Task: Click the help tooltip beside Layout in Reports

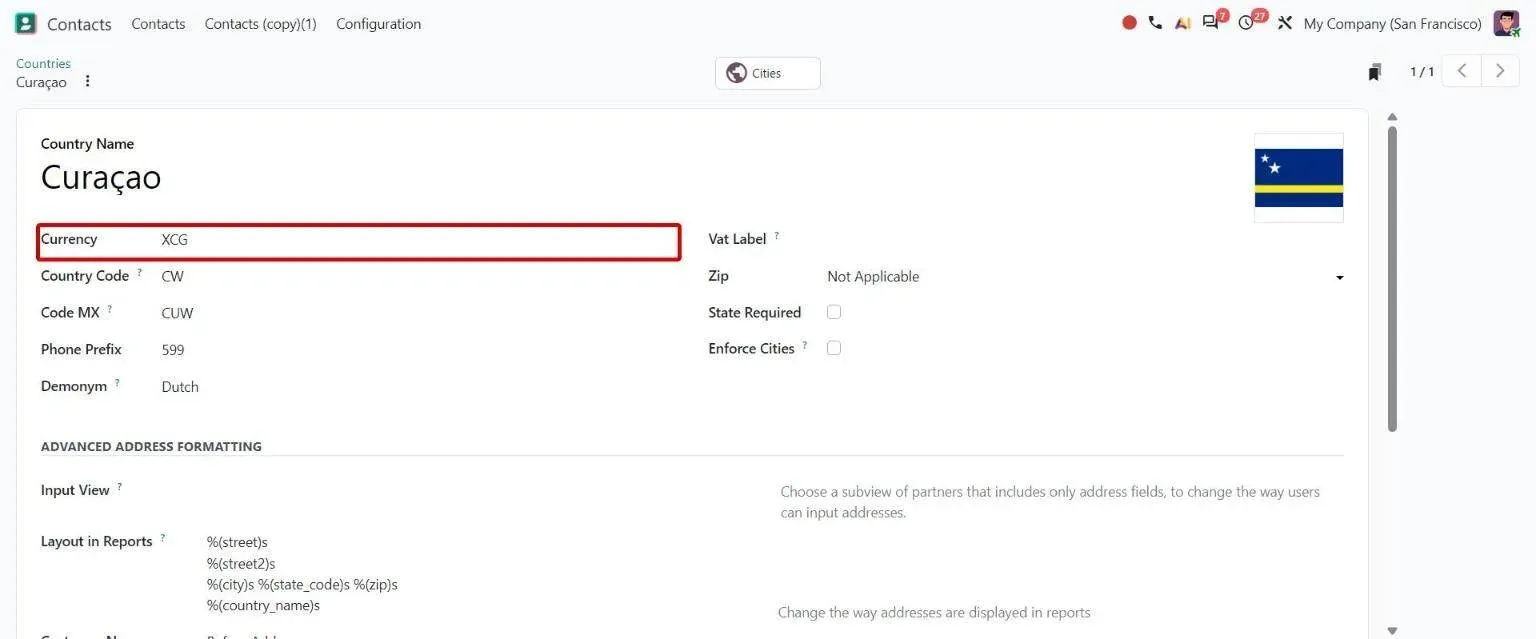Action: (163, 537)
